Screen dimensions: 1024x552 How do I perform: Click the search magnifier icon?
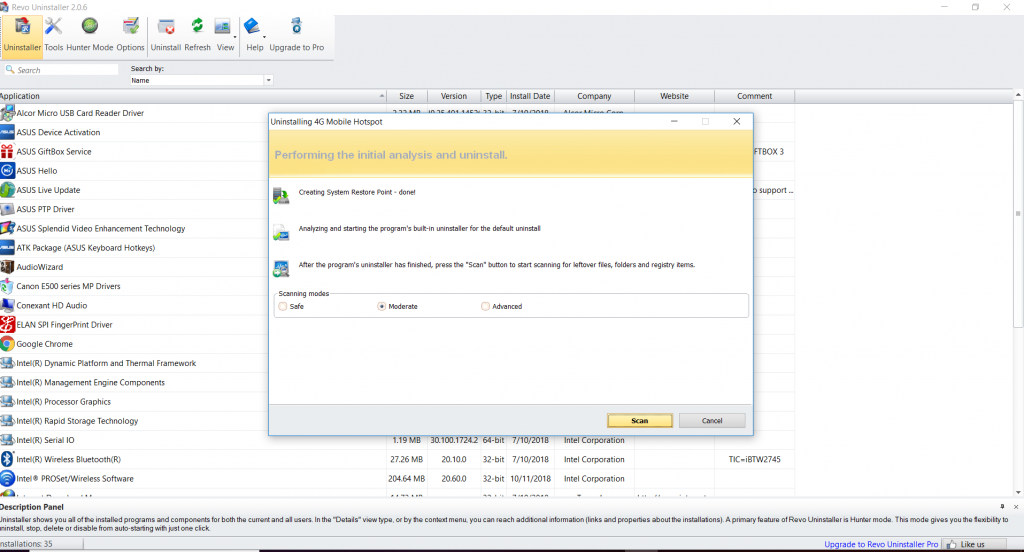(10, 69)
